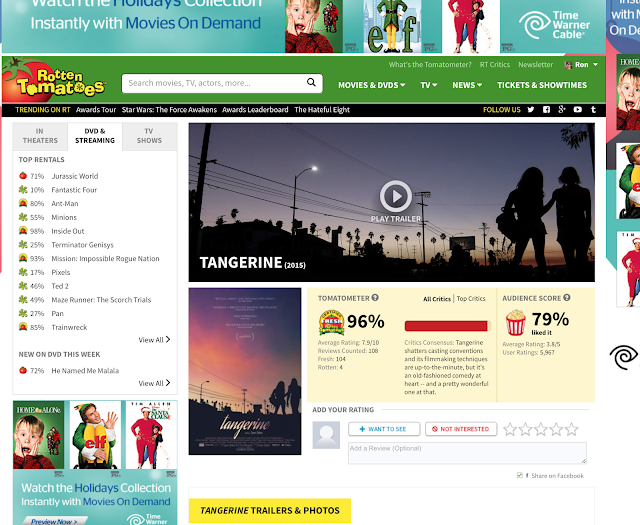Click the user avatar placeholder icon
The width and height of the screenshot is (640, 525).
click(326, 435)
